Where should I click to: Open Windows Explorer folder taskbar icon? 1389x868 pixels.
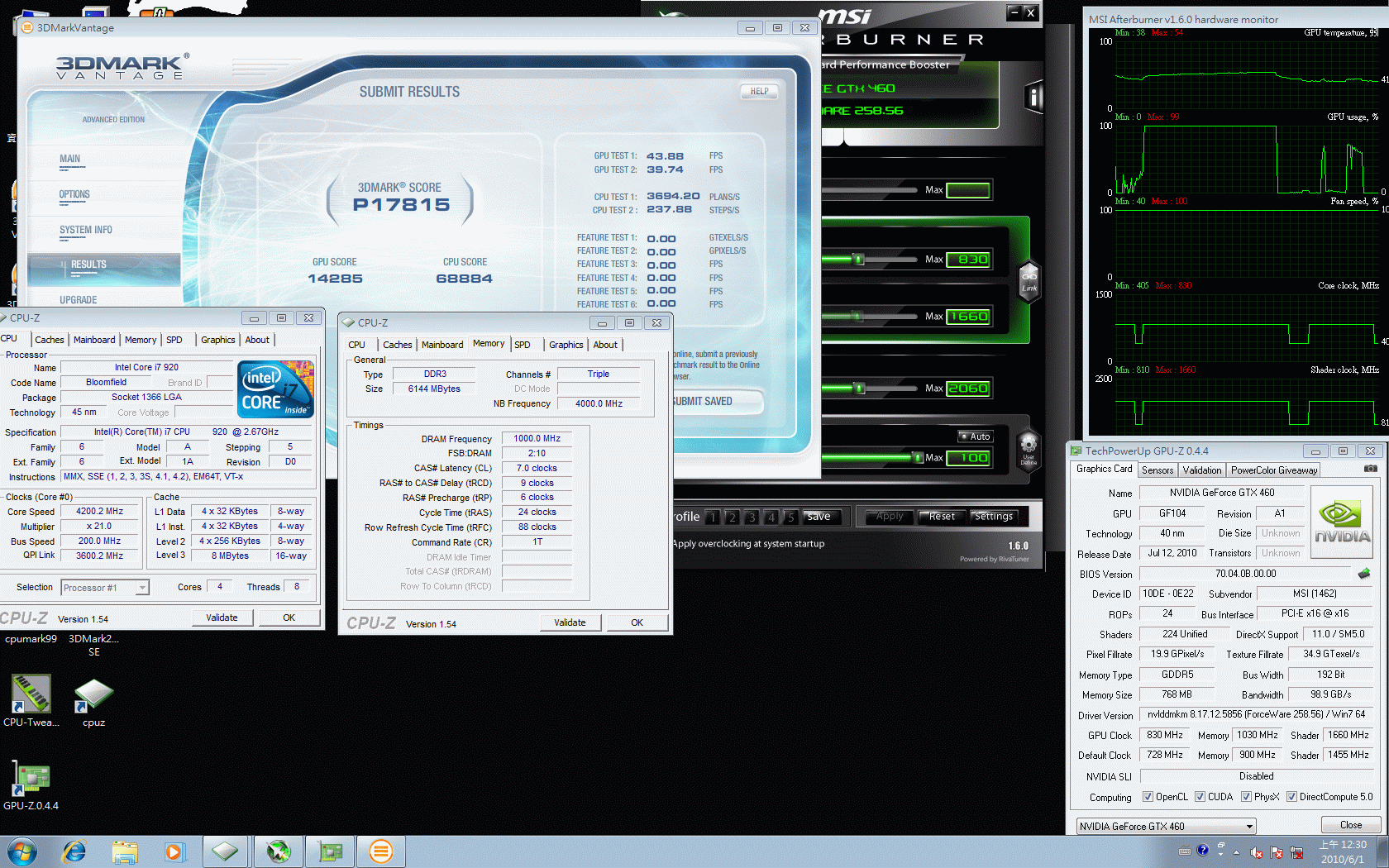[125, 851]
